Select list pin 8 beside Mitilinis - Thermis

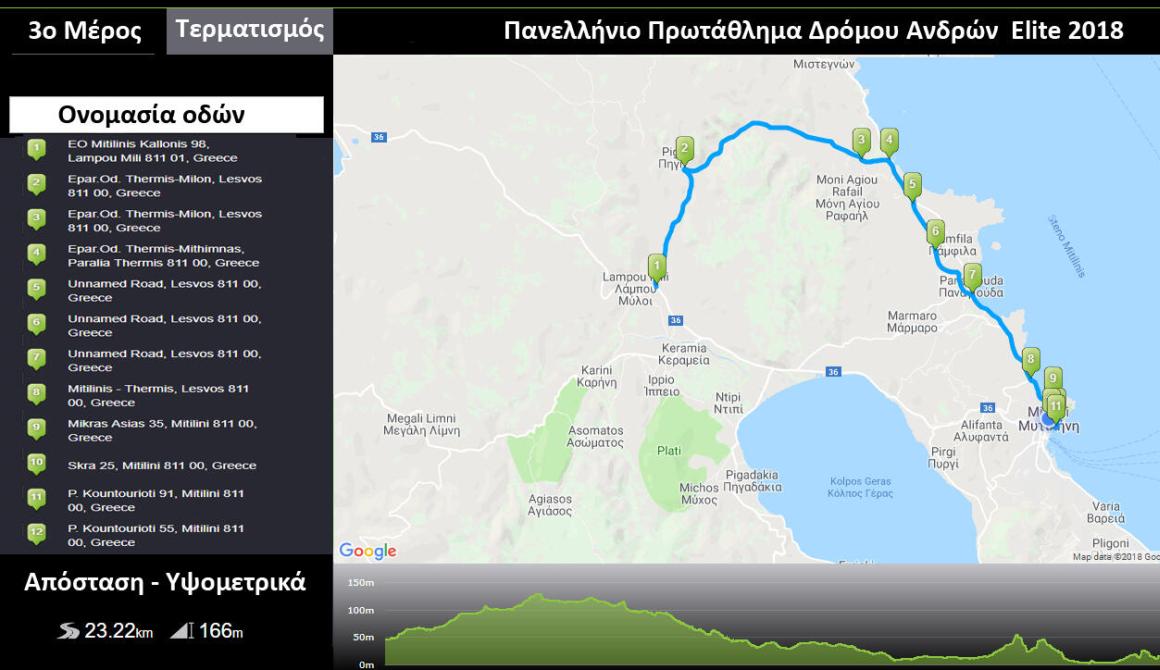point(36,394)
